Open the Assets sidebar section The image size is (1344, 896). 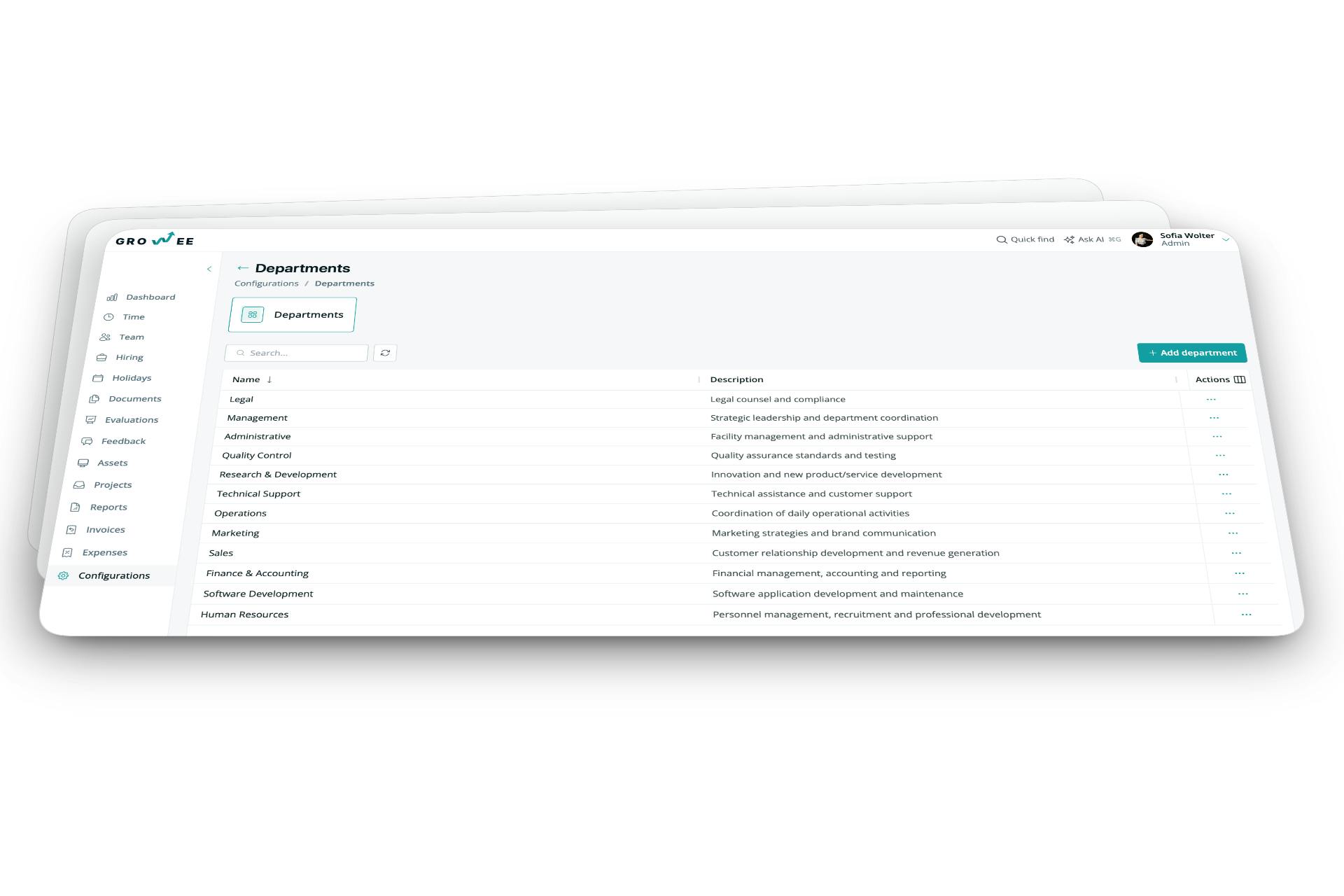tap(112, 463)
